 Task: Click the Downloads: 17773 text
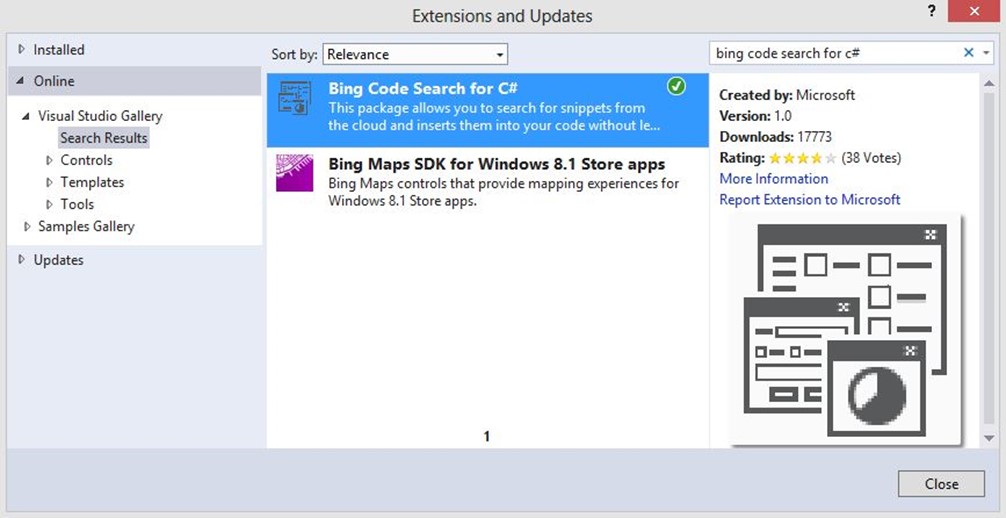[x=776, y=137]
